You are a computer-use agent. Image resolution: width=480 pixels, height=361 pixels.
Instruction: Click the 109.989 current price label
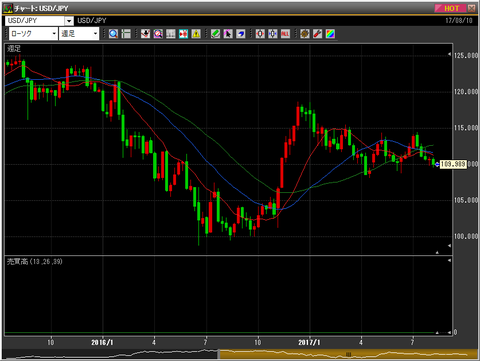pos(453,164)
